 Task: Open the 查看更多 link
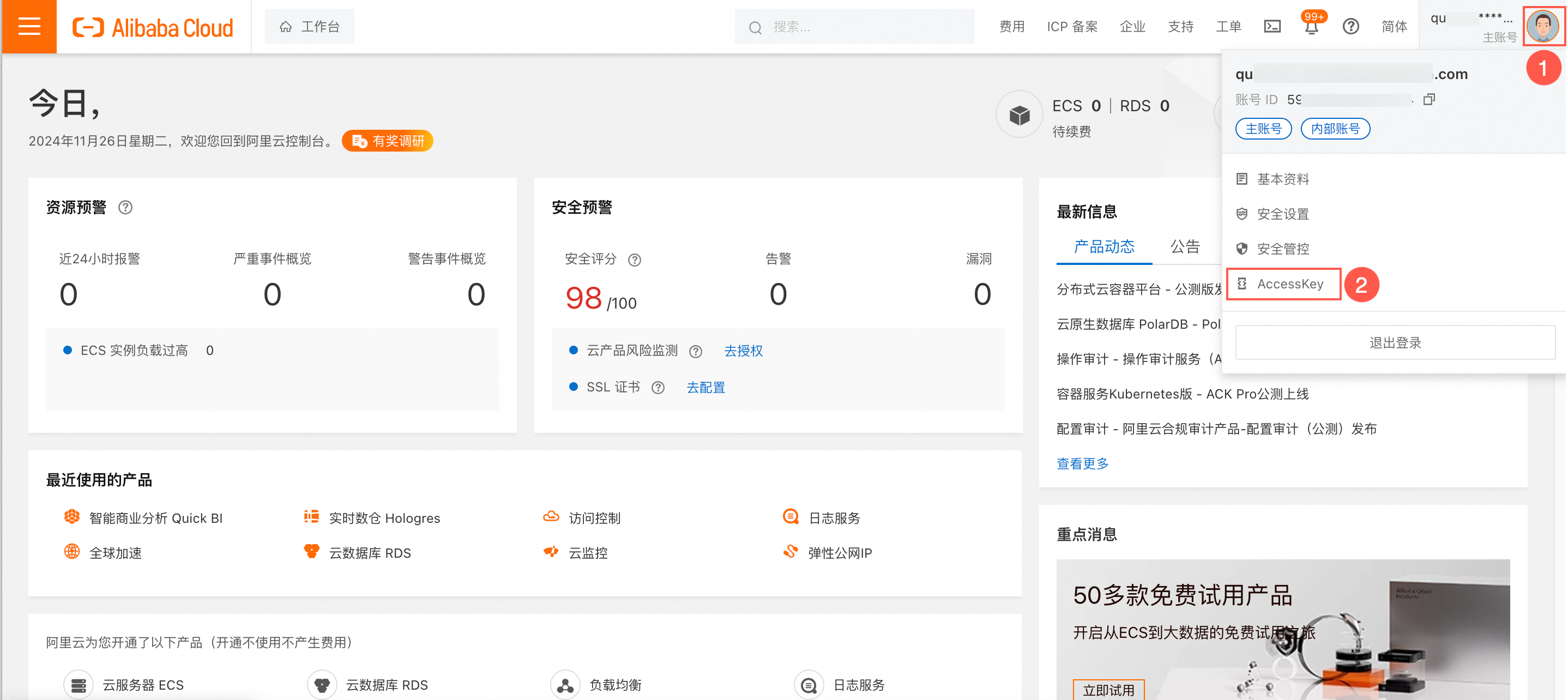pos(1082,463)
